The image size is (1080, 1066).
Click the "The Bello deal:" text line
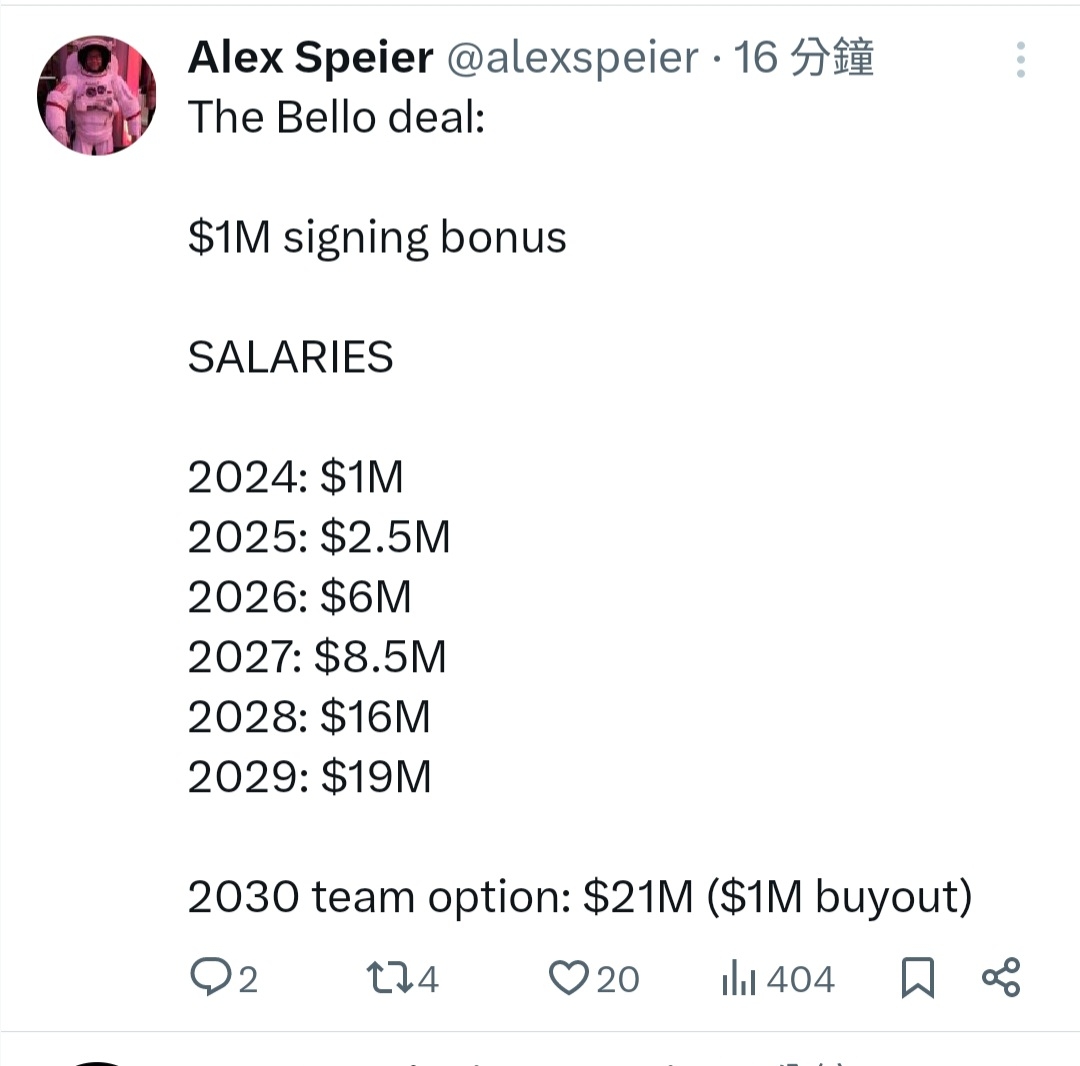[336, 118]
